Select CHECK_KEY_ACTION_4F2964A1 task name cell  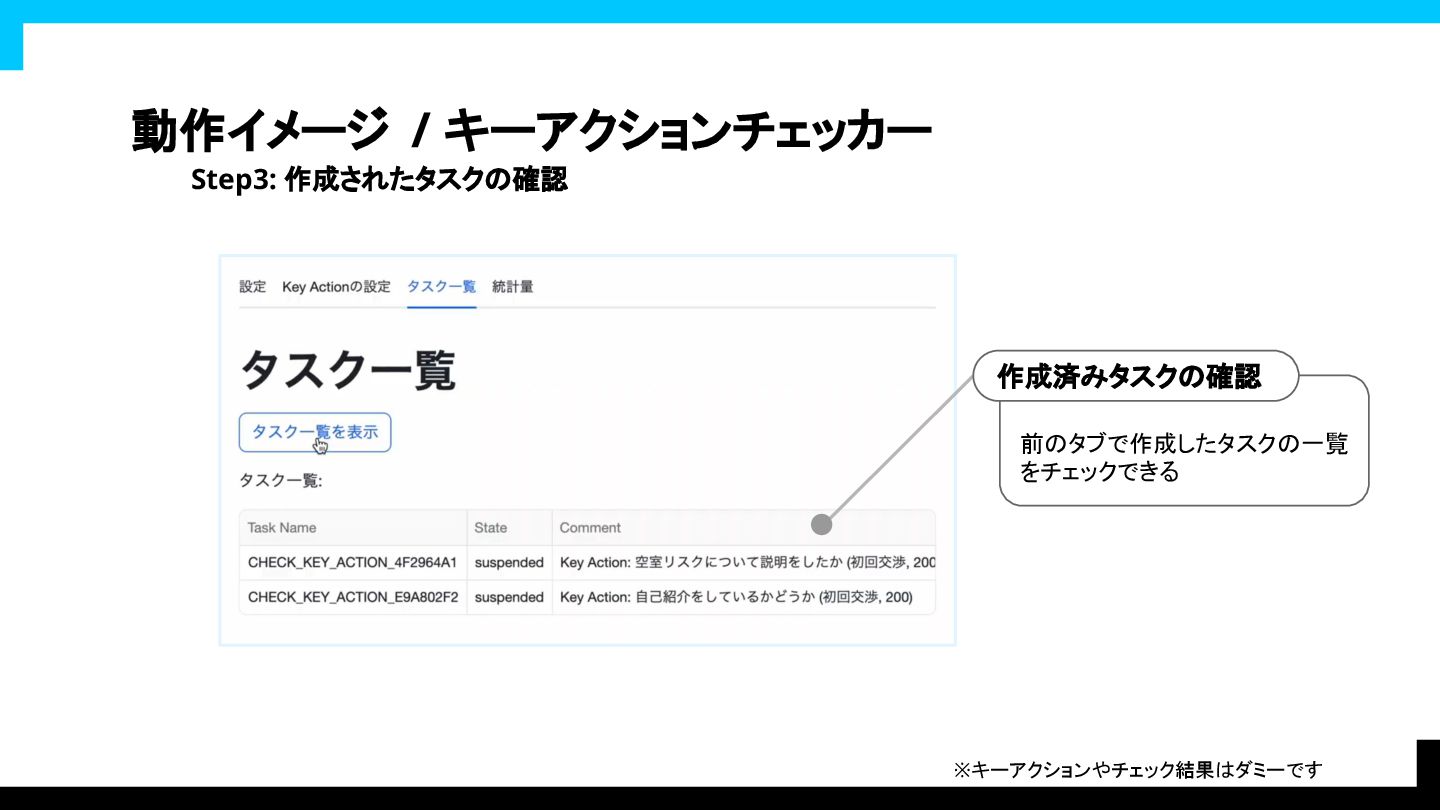[x=353, y=562]
